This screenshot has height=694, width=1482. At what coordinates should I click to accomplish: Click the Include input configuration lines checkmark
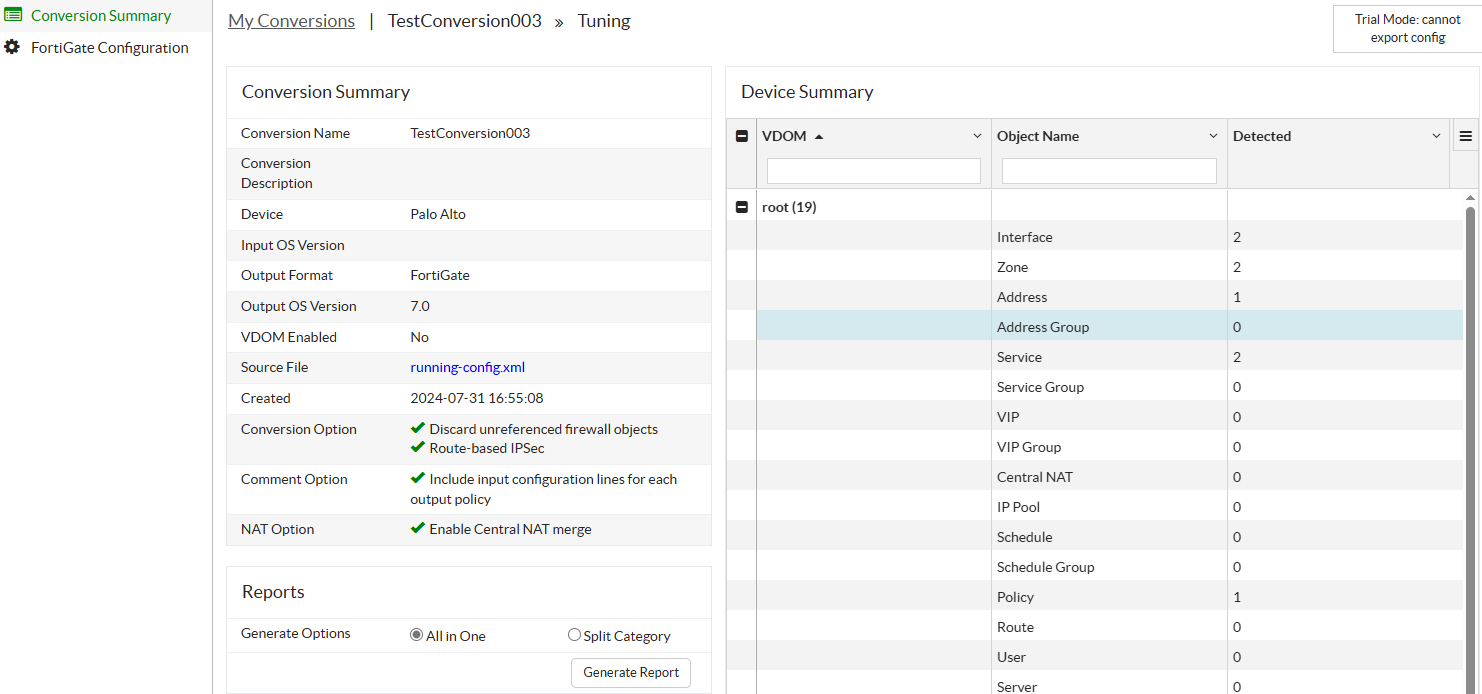coord(418,478)
